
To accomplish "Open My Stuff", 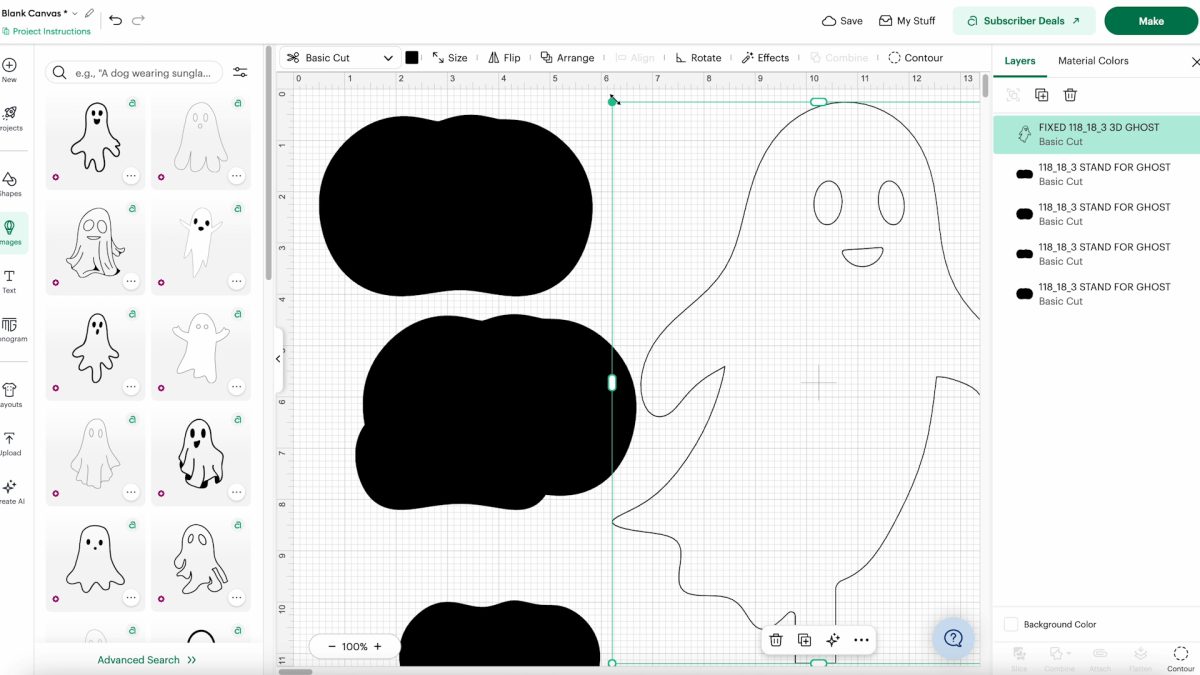I will tap(907, 21).
